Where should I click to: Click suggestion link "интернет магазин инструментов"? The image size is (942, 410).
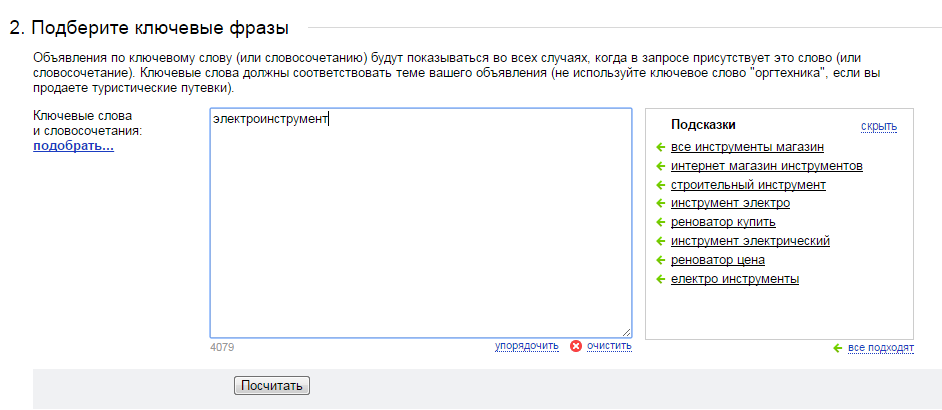[x=766, y=166]
